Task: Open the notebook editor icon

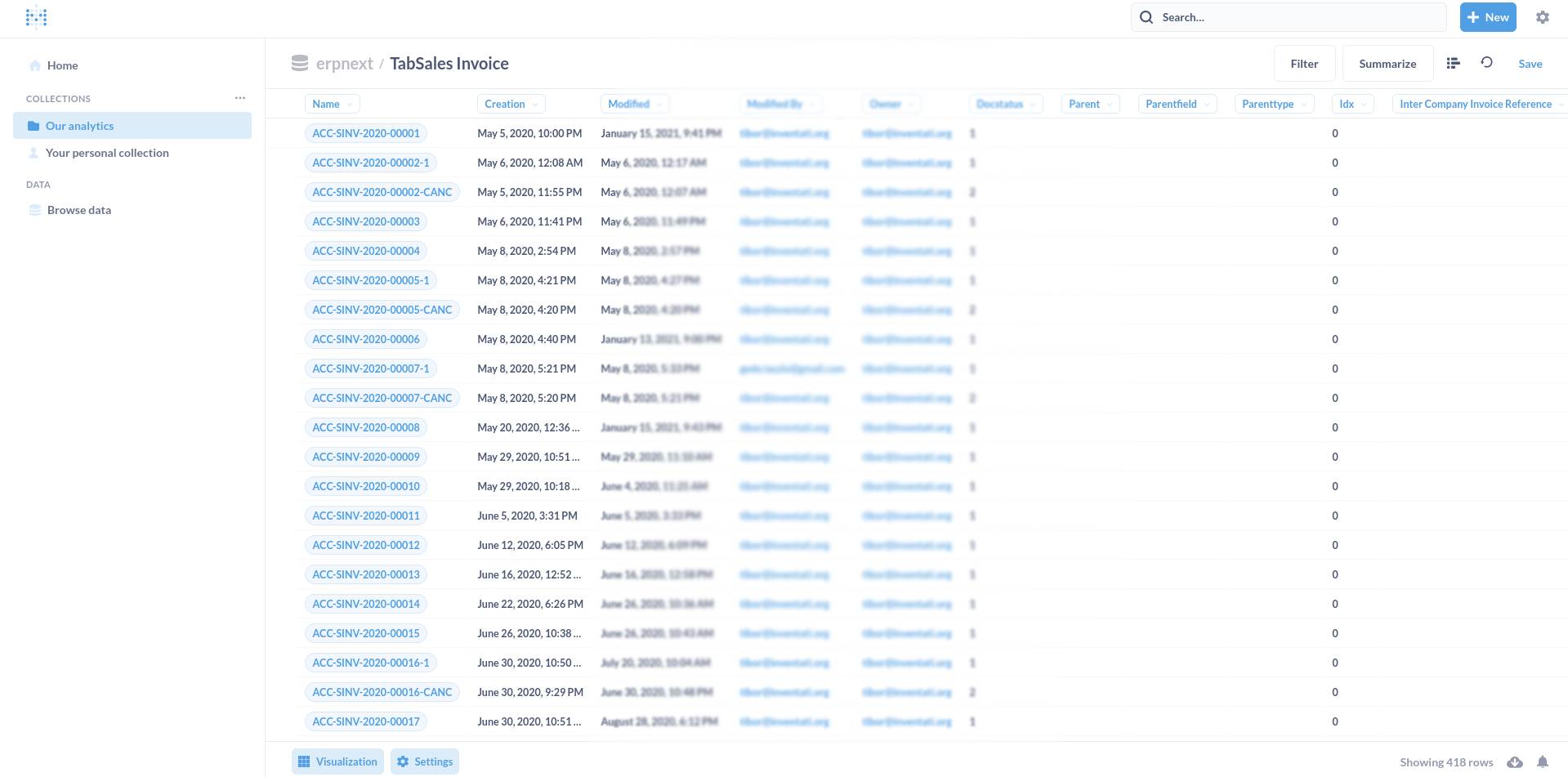Action: click(1453, 64)
